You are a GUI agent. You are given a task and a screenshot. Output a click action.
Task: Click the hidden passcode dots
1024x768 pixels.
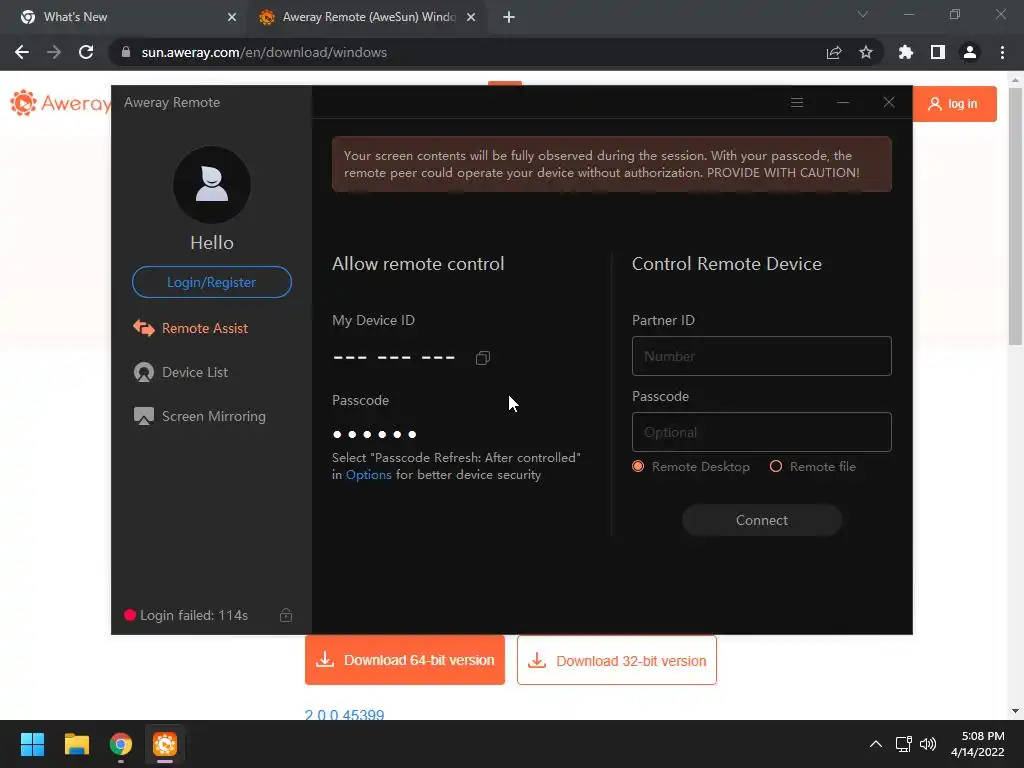[x=374, y=434]
